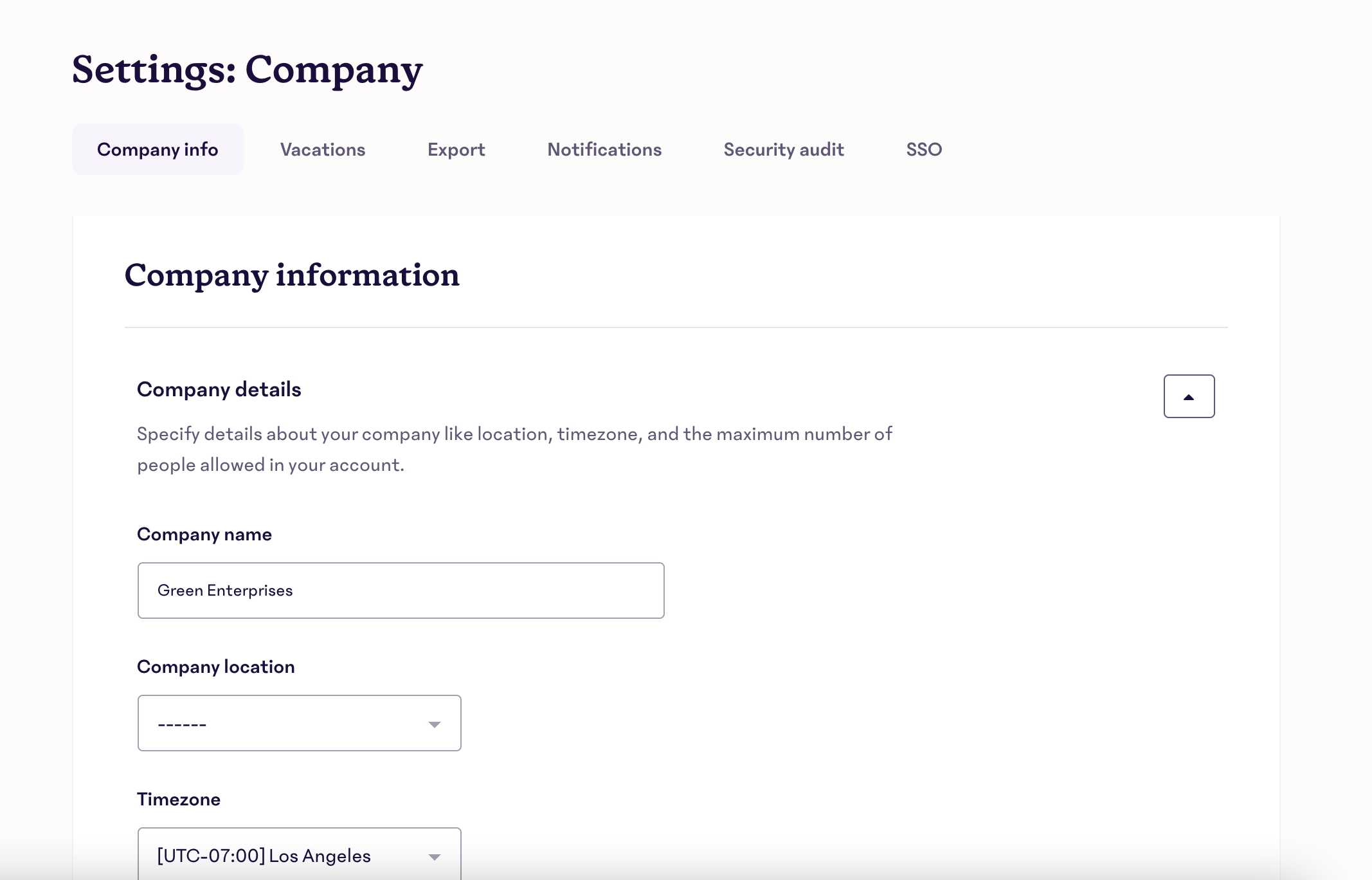Click the Company info active tab indicator

(x=157, y=149)
